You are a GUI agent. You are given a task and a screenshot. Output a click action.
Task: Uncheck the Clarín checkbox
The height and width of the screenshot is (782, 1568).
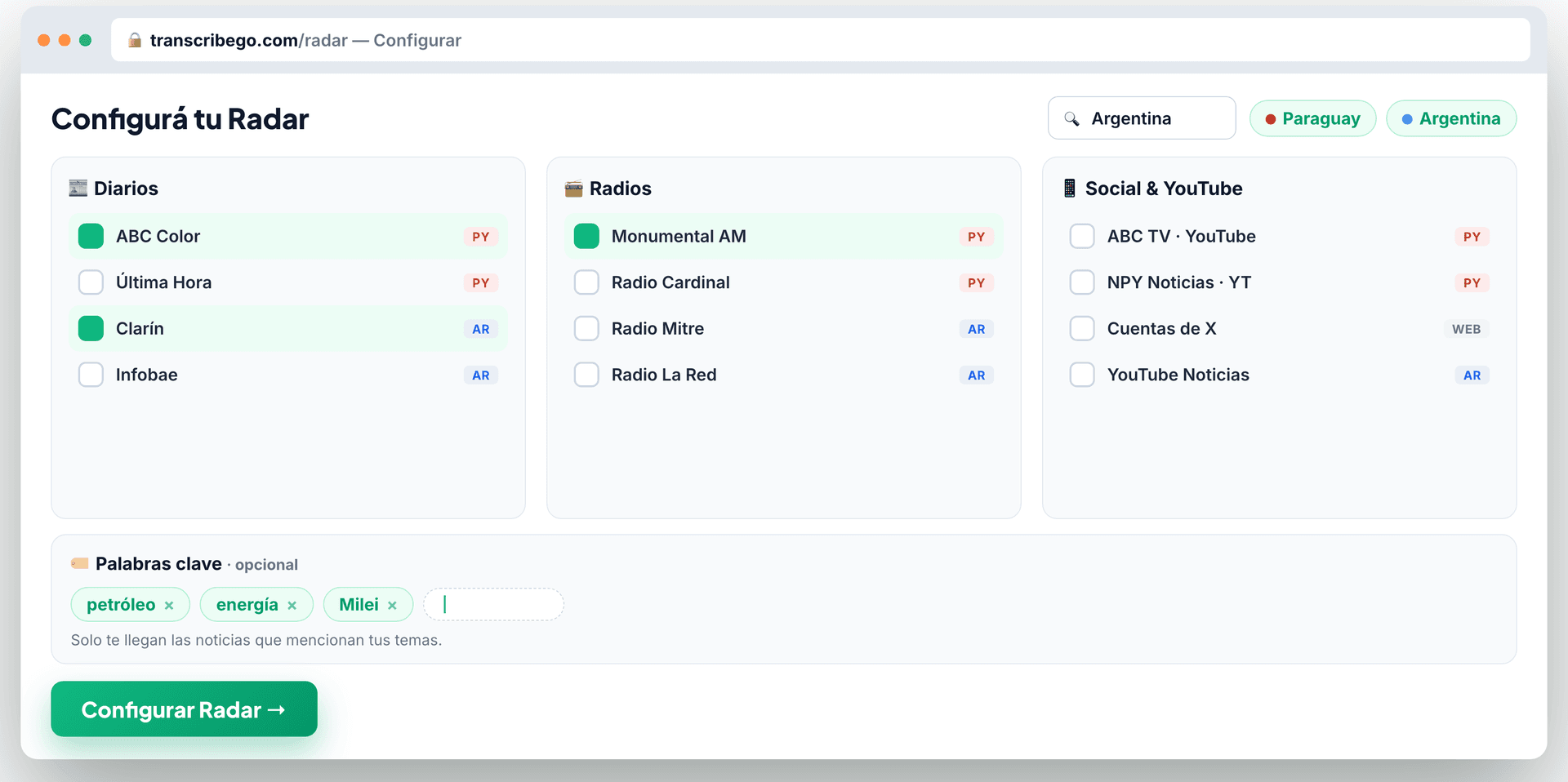tap(91, 329)
